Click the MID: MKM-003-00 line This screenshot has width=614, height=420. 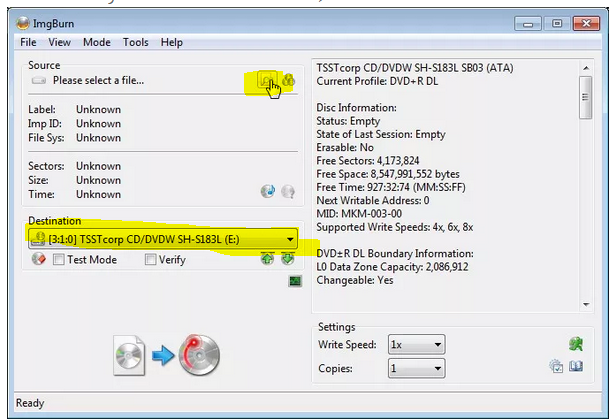click(x=359, y=214)
